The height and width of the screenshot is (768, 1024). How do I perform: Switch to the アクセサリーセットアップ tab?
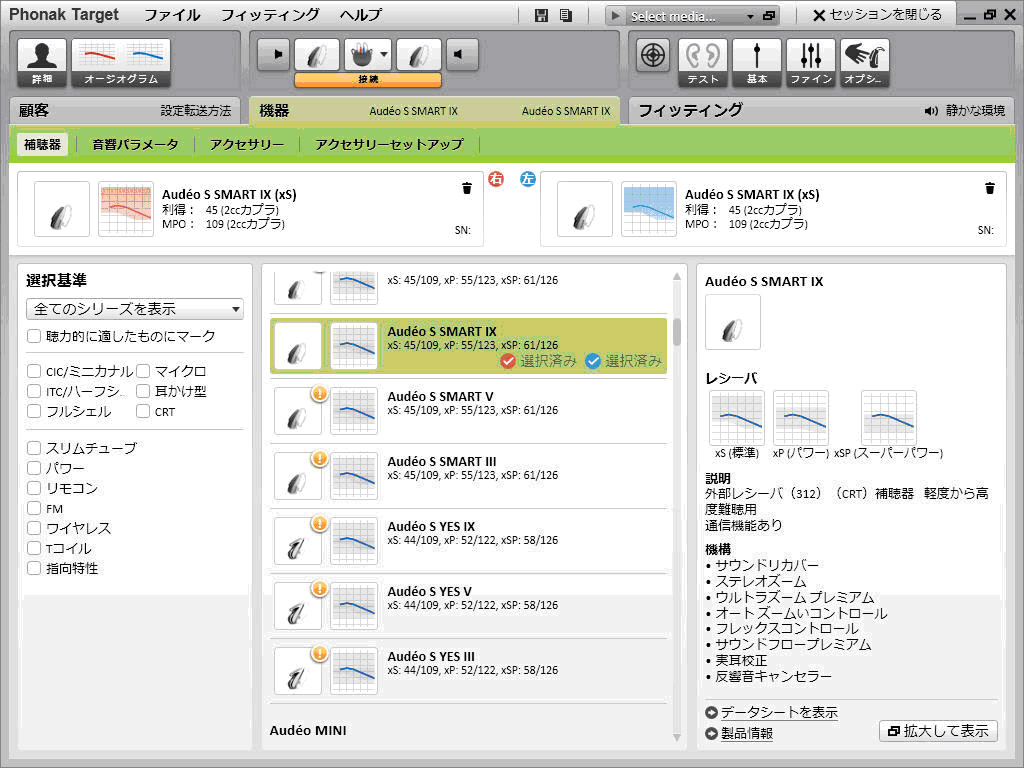pos(389,144)
